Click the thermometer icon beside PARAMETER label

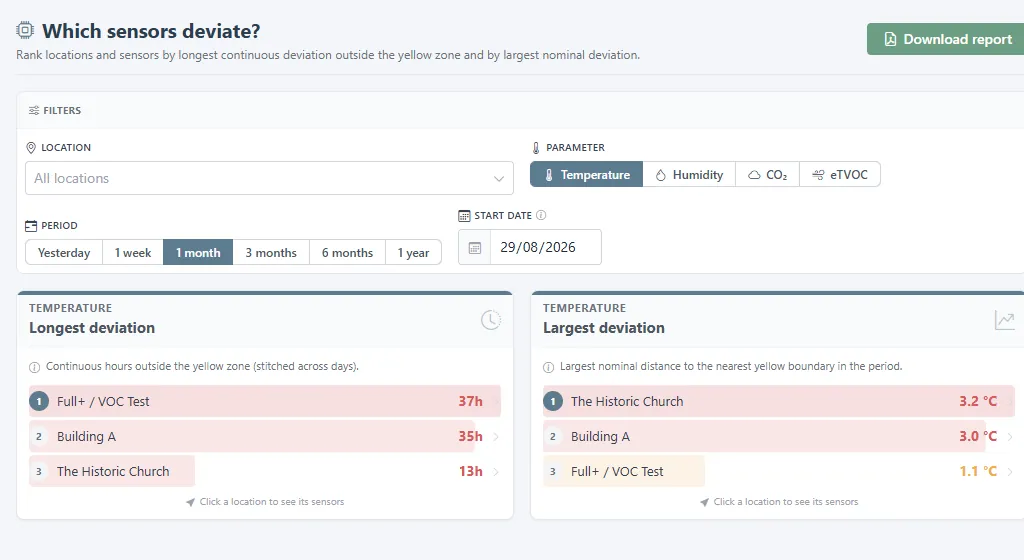[536, 148]
